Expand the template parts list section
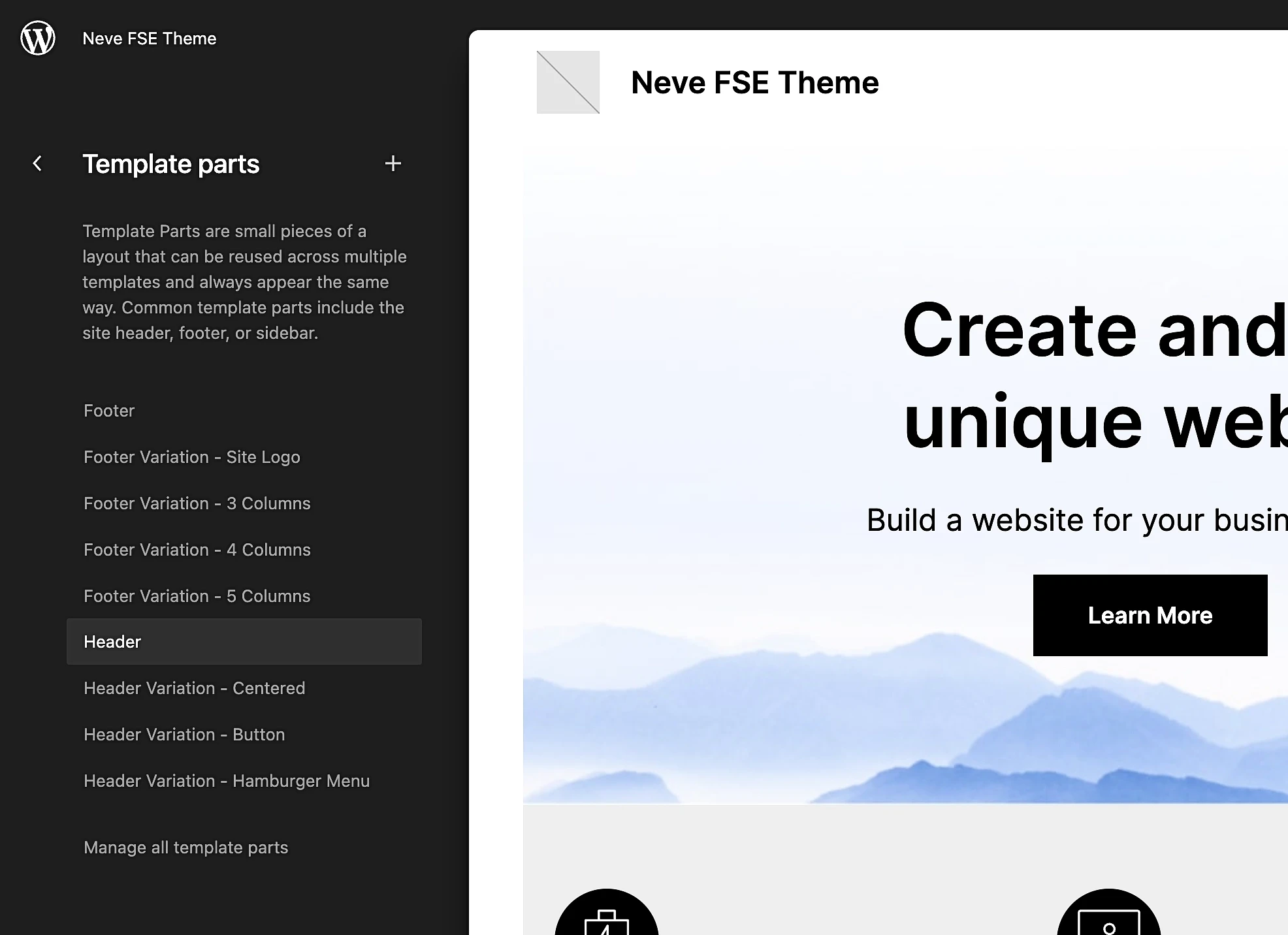 (393, 163)
